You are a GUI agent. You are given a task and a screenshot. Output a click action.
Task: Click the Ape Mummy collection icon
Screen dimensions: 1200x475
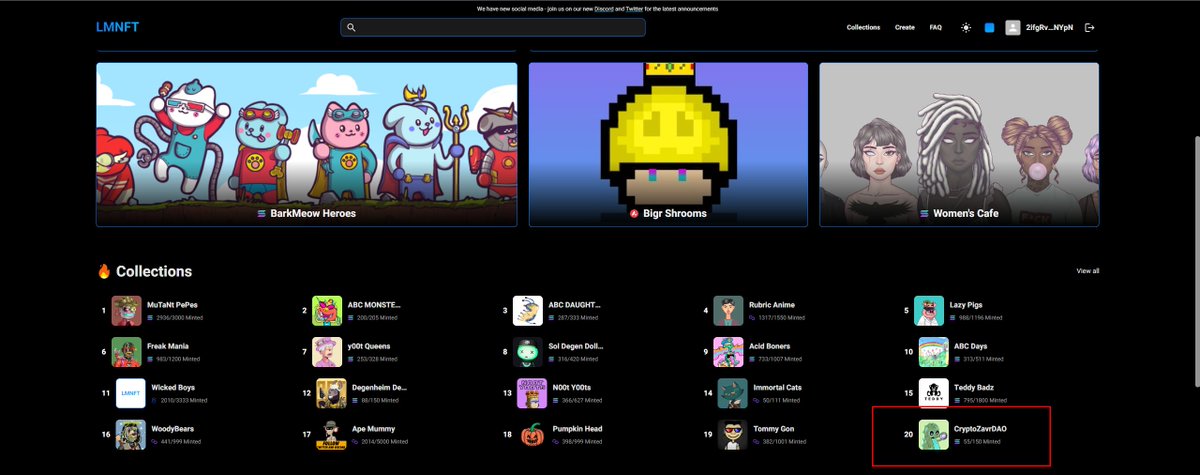click(332, 434)
